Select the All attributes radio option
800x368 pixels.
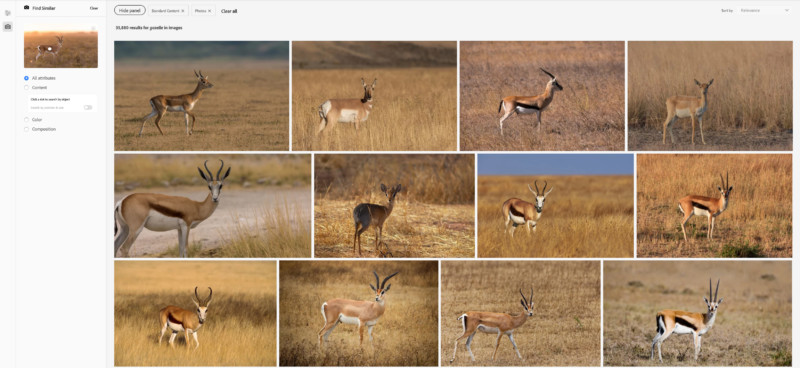tap(27, 78)
